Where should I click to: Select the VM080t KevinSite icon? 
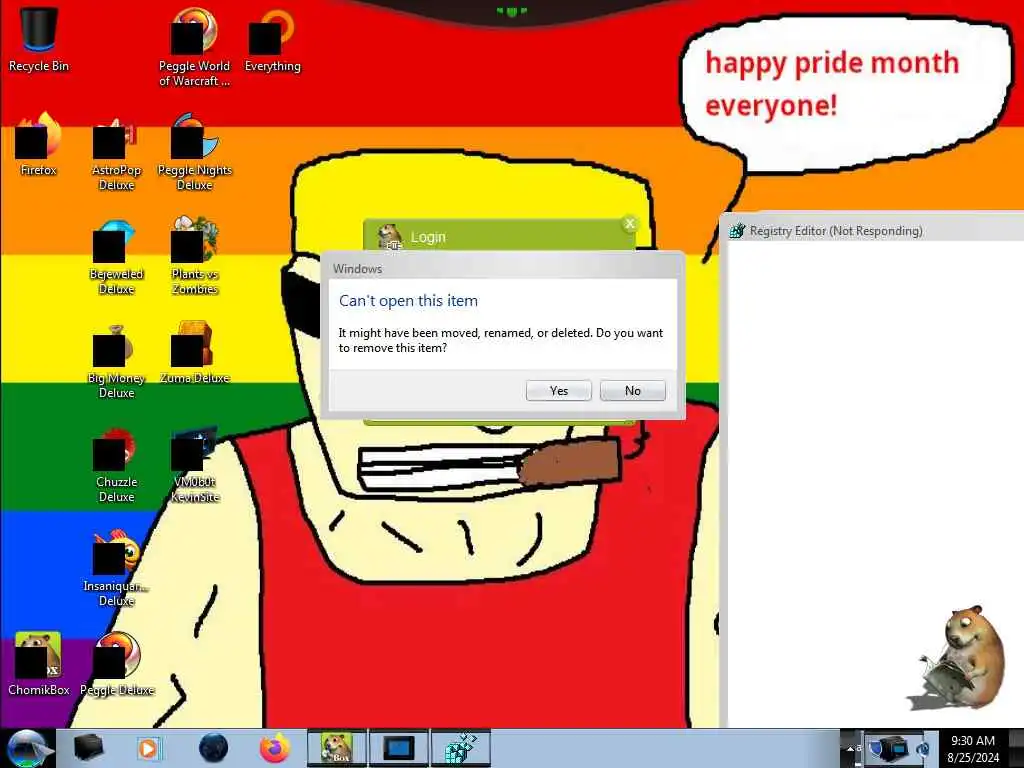pyautogui.click(x=195, y=463)
